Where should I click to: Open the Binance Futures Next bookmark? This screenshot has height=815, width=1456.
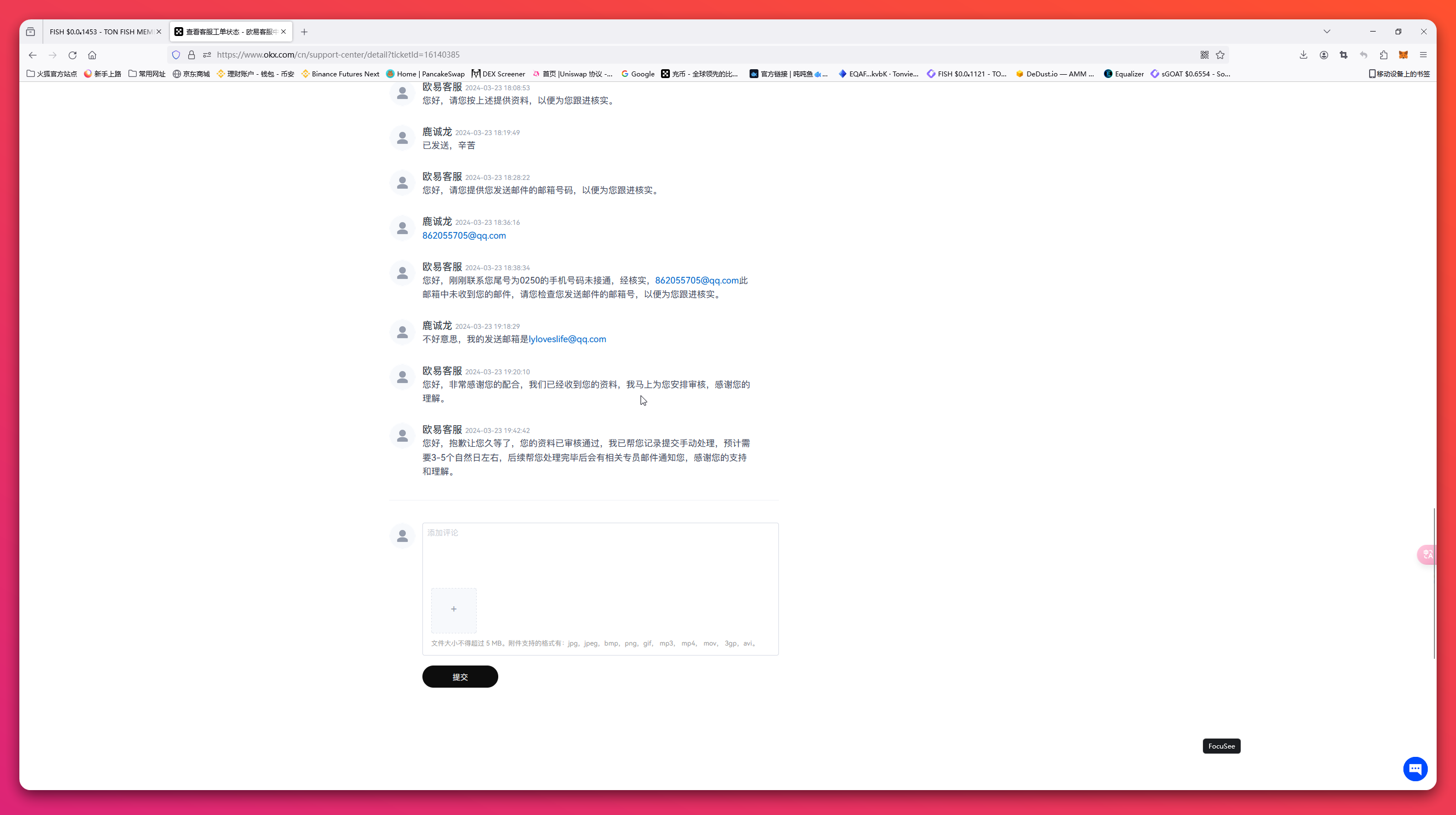point(340,74)
